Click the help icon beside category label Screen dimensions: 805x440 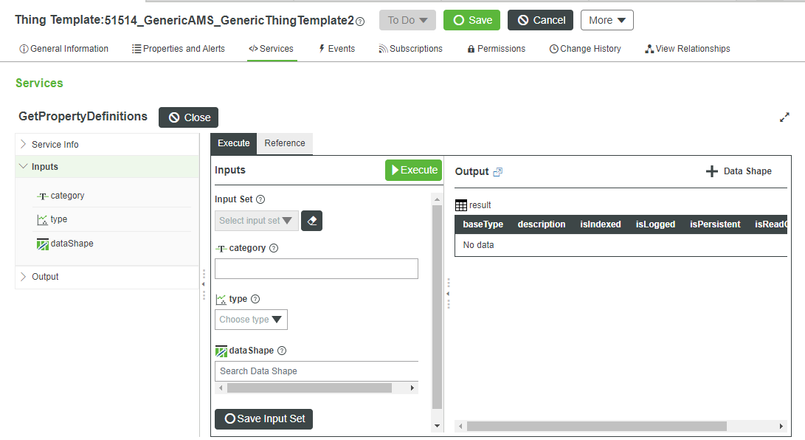click(x=274, y=248)
